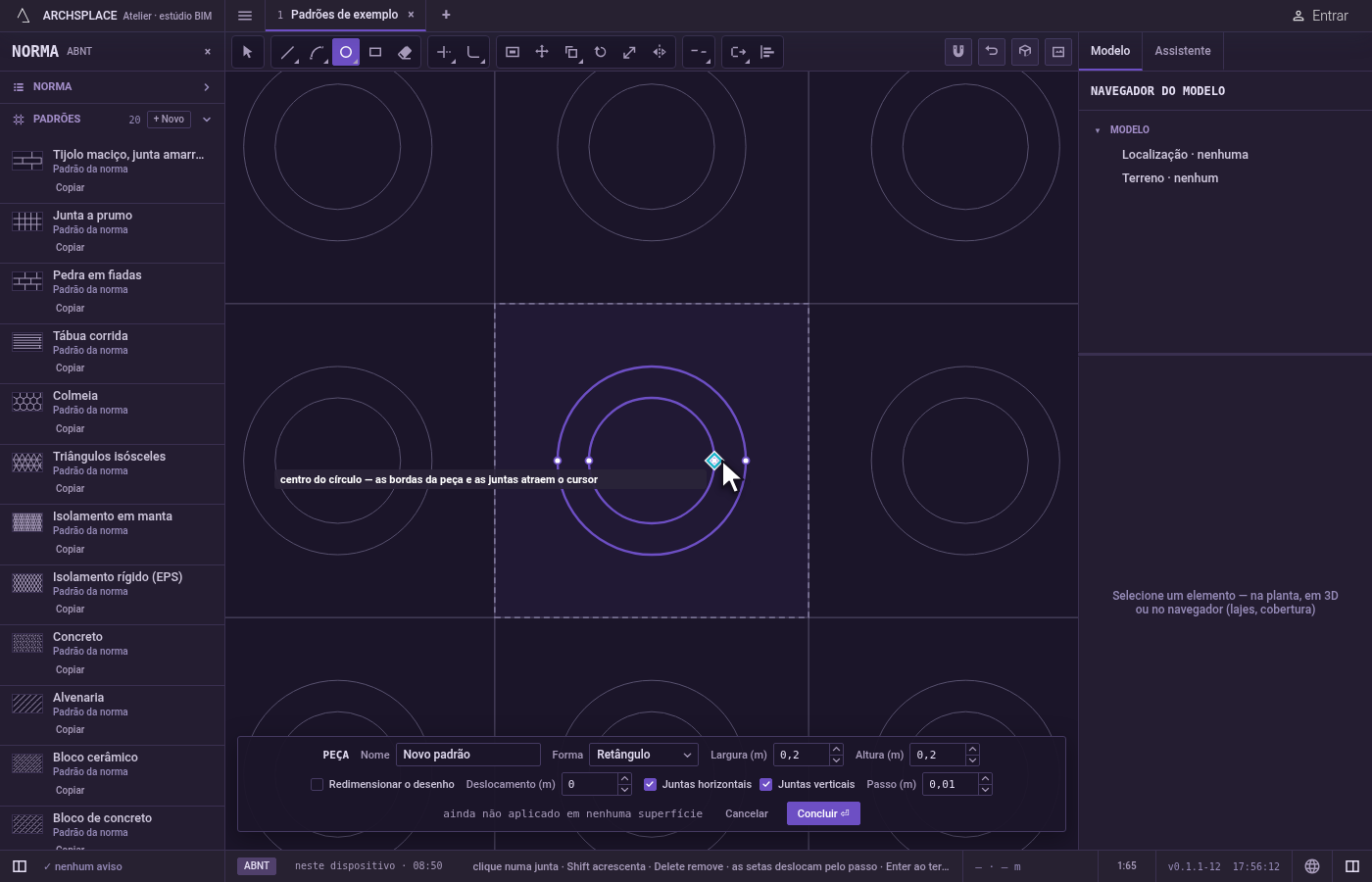The width and height of the screenshot is (1372, 882).
Task: Activate the rotate tool in the toolbar
Action: (601, 52)
